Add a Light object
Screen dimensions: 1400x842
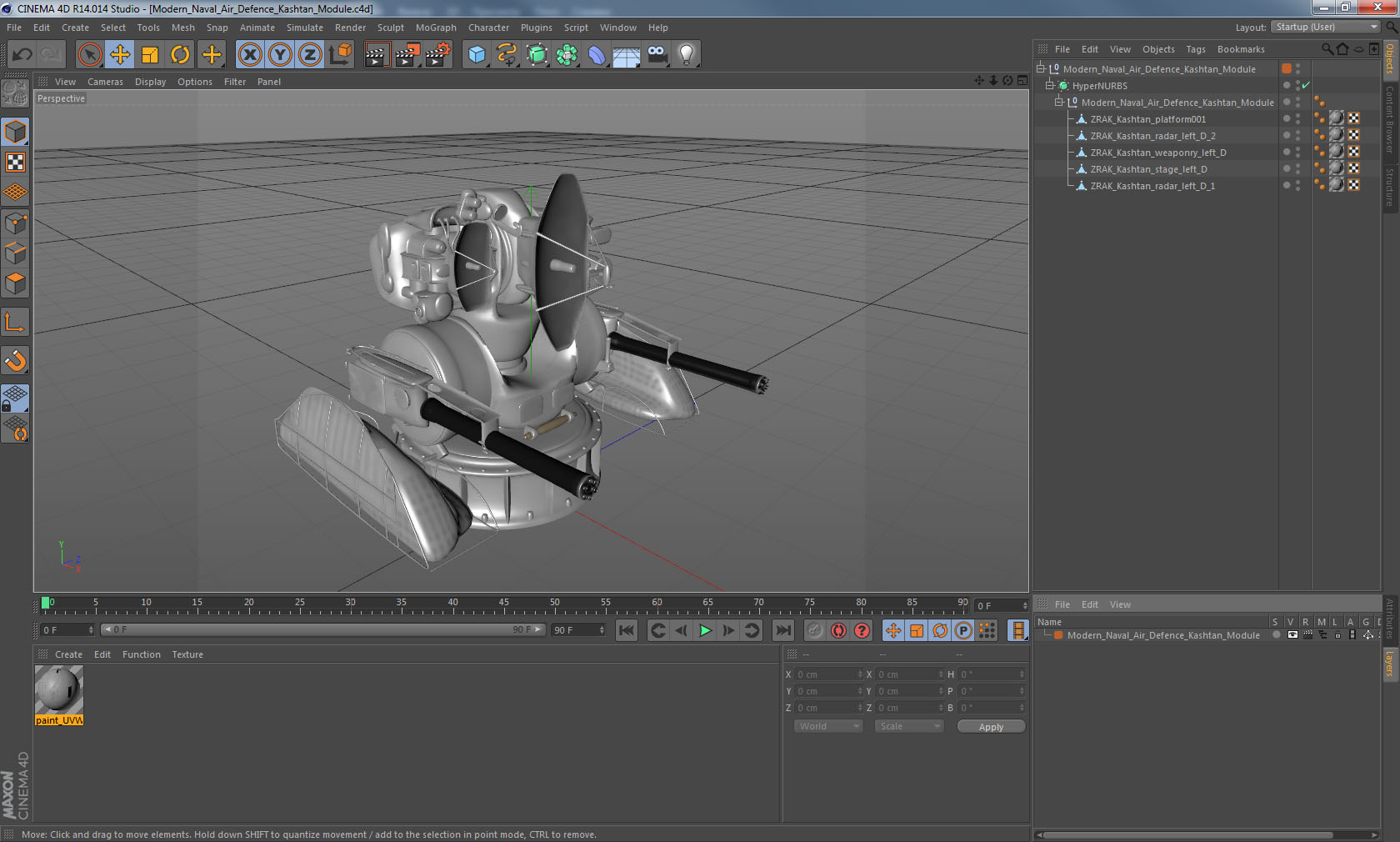(x=687, y=55)
